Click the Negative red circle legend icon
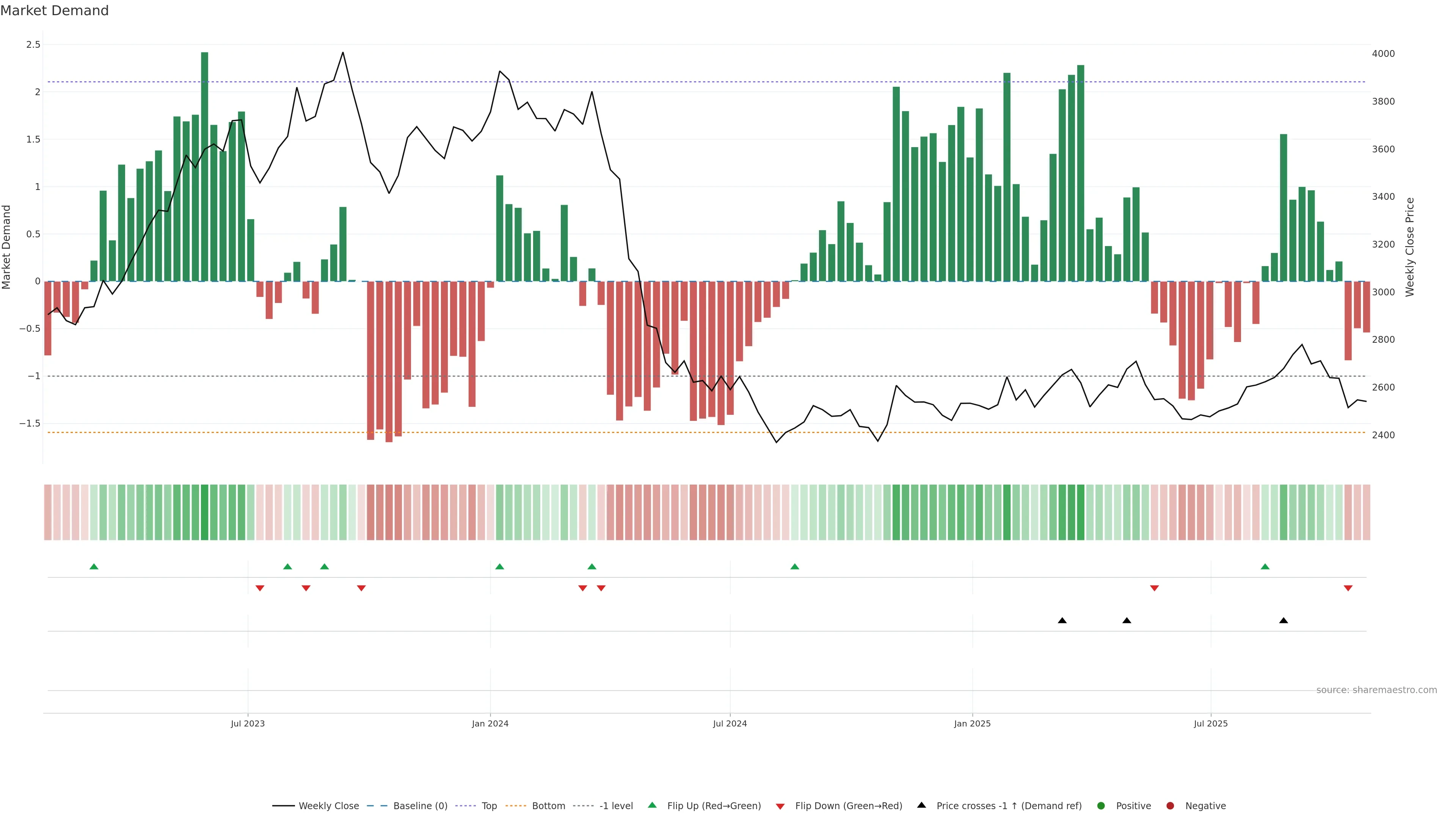 1170,805
